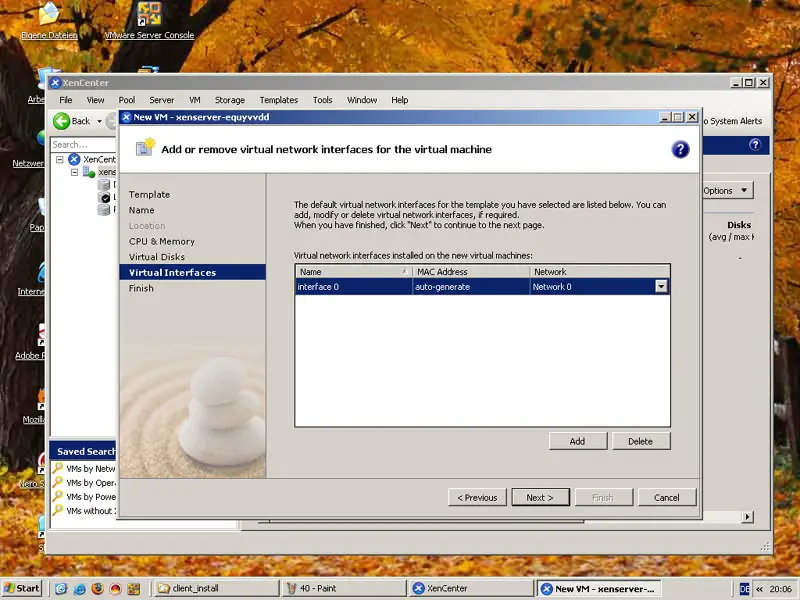This screenshot has height=600, width=800.
Task: Collapse the xenserver host tree node
Action: [74, 172]
